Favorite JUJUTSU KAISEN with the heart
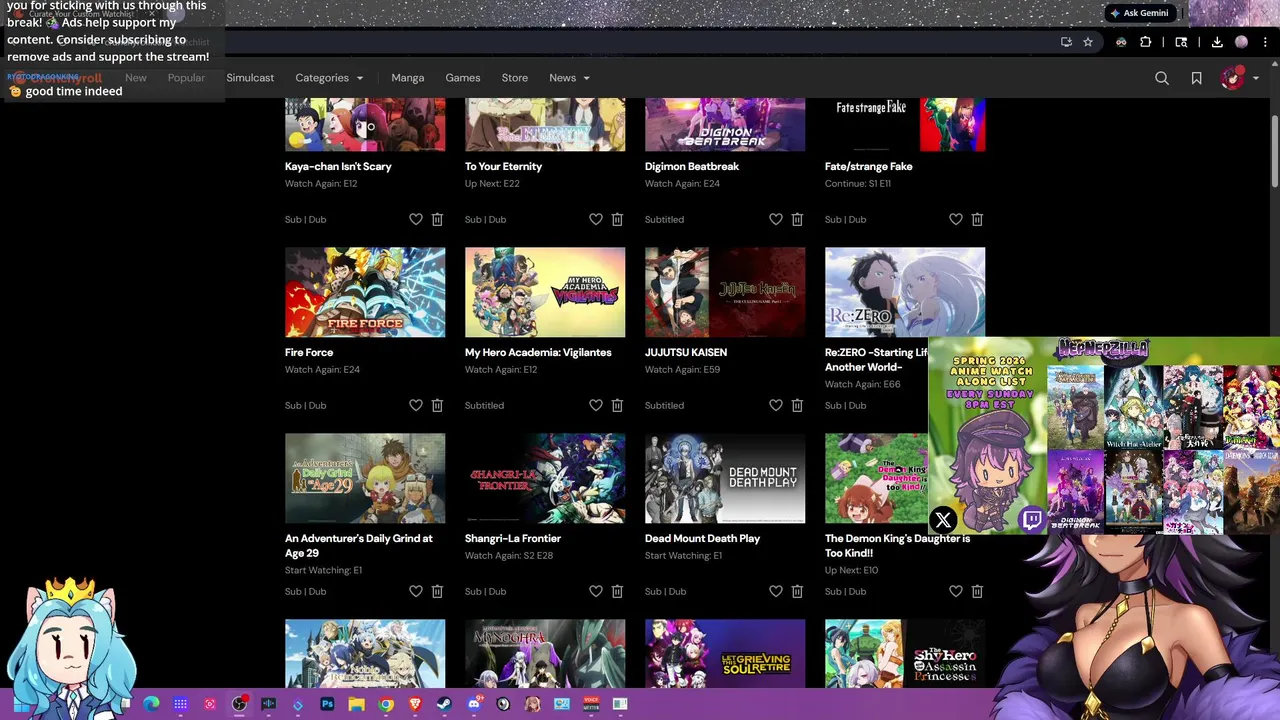Viewport: 1280px width, 720px height. tap(776, 405)
